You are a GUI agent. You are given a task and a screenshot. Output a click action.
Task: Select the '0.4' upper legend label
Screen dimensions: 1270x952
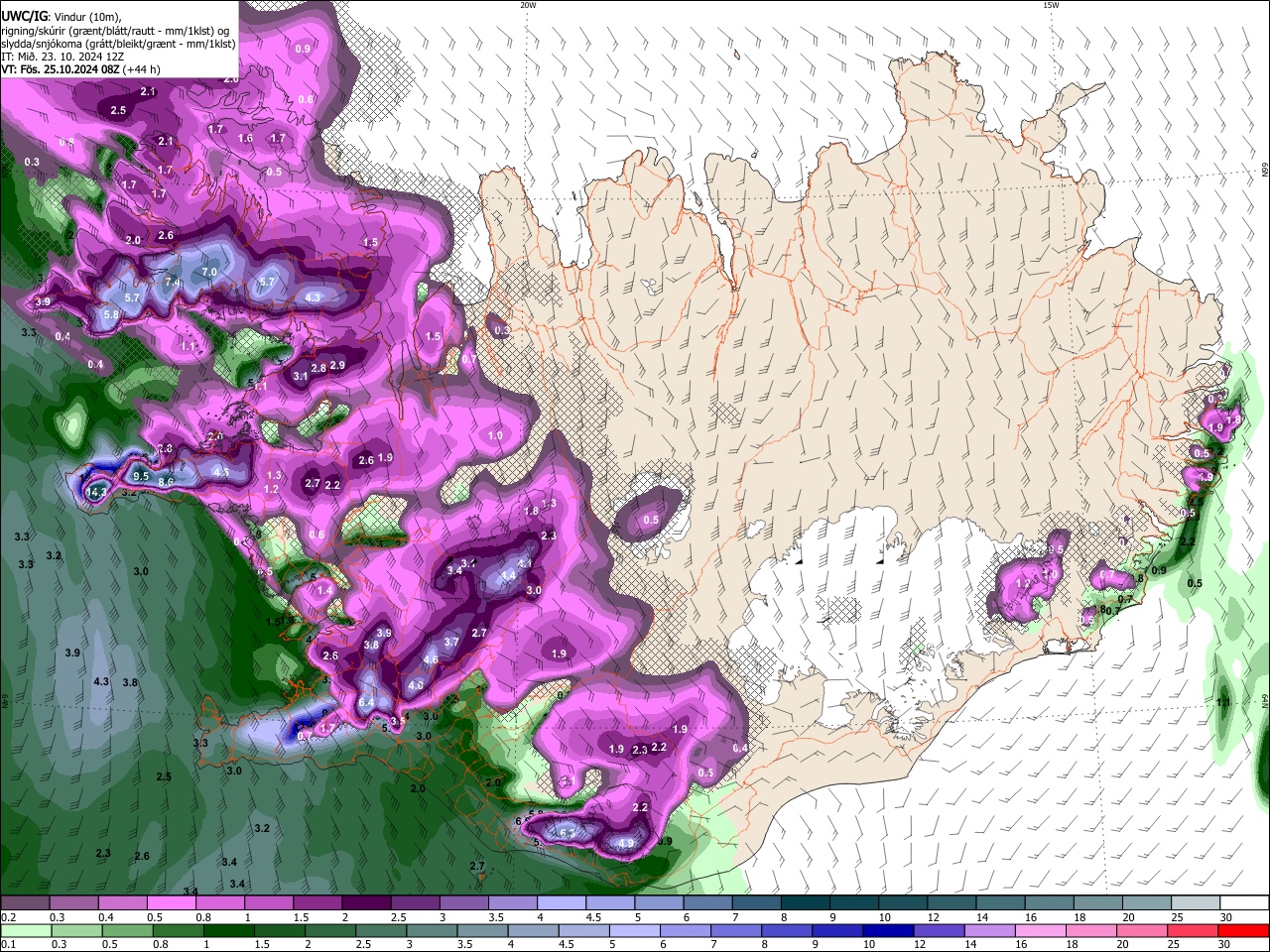pos(106,917)
